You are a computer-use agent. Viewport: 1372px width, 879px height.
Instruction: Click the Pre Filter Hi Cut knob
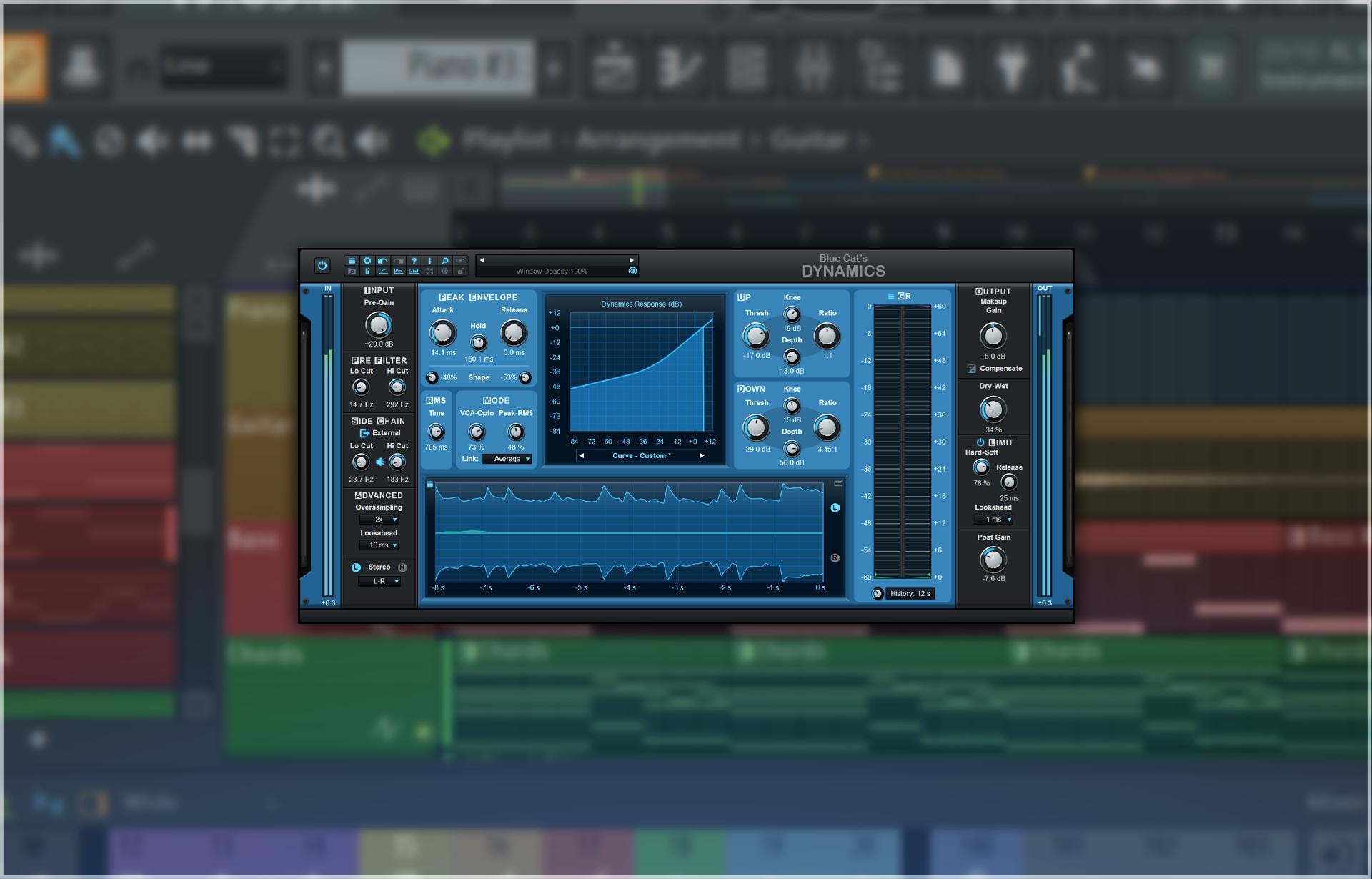(397, 387)
